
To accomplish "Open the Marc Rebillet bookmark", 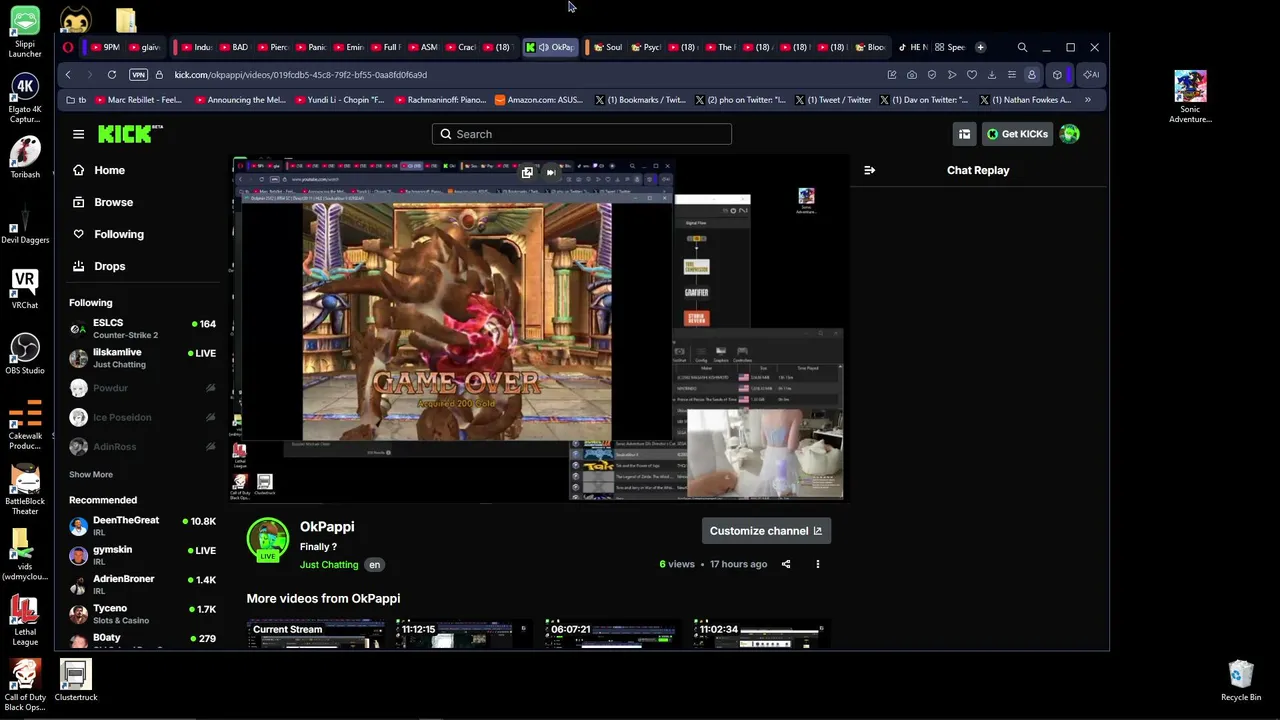I will [x=137, y=100].
